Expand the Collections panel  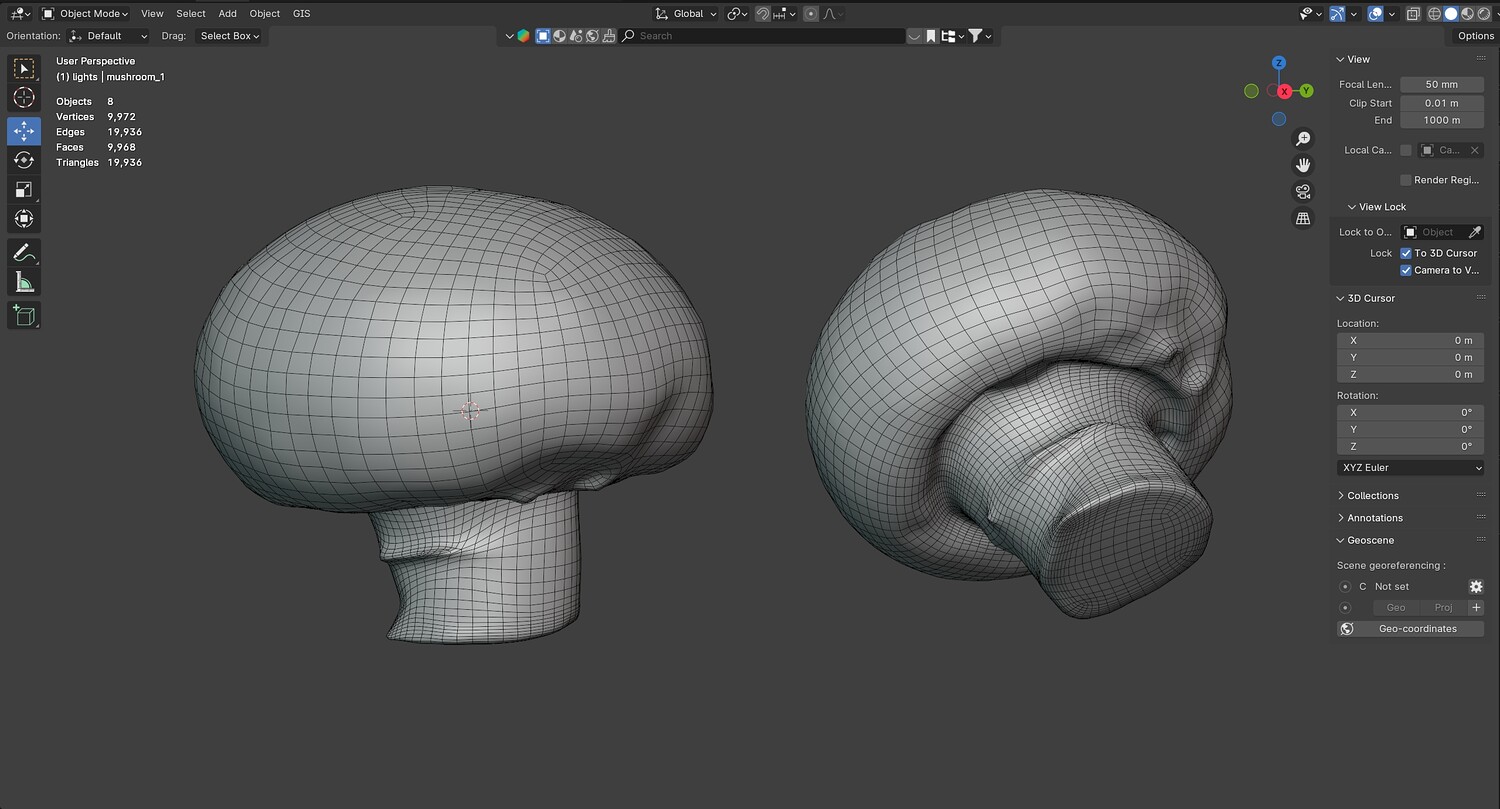(1372, 496)
